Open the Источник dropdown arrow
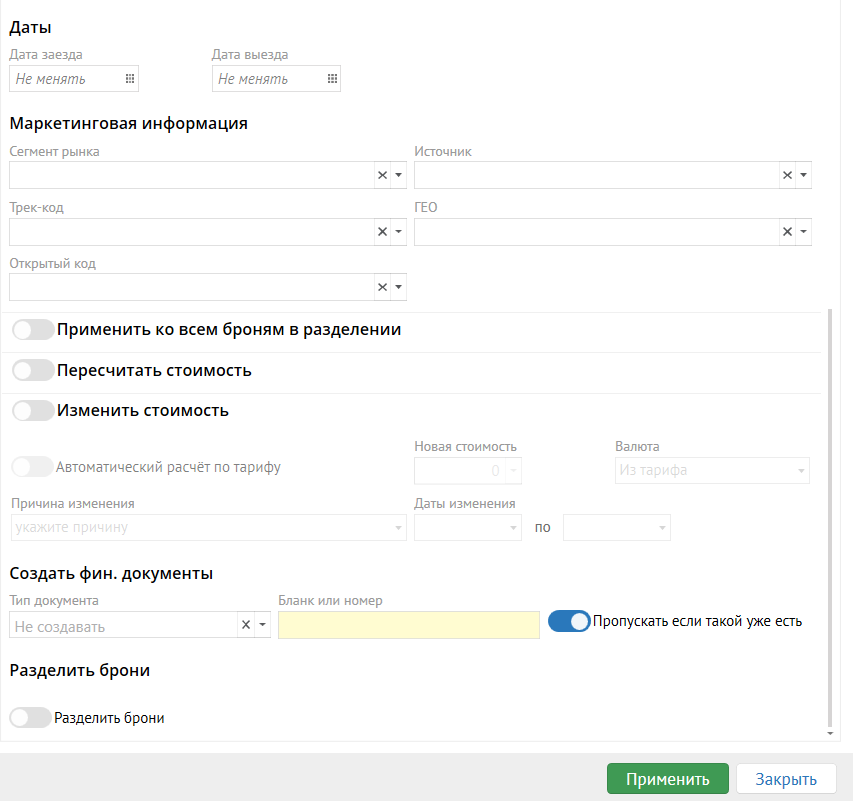853x801 pixels. click(803, 175)
